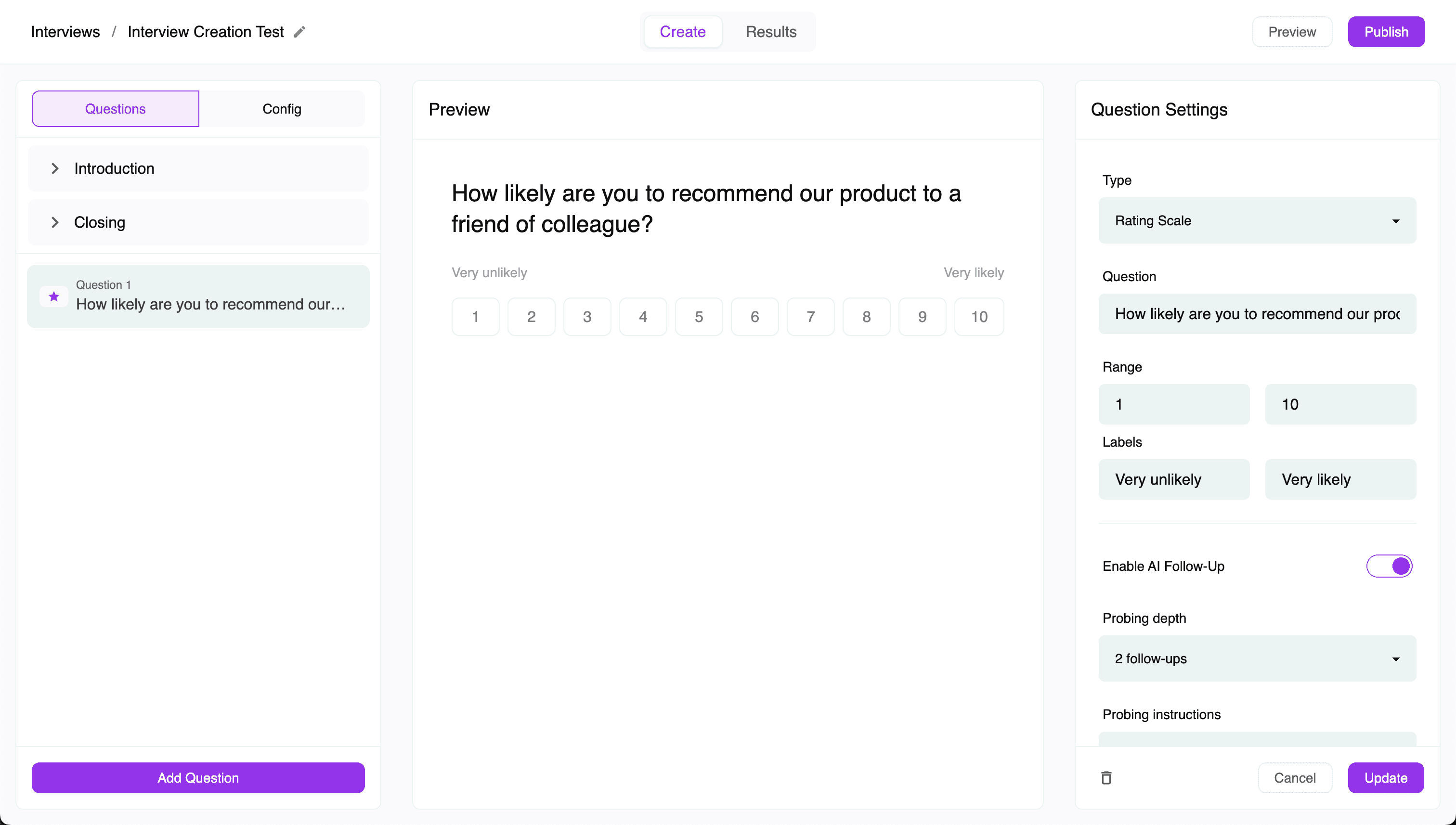This screenshot has height=825, width=1456.
Task: Click the star icon on Question 1
Action: [54, 296]
